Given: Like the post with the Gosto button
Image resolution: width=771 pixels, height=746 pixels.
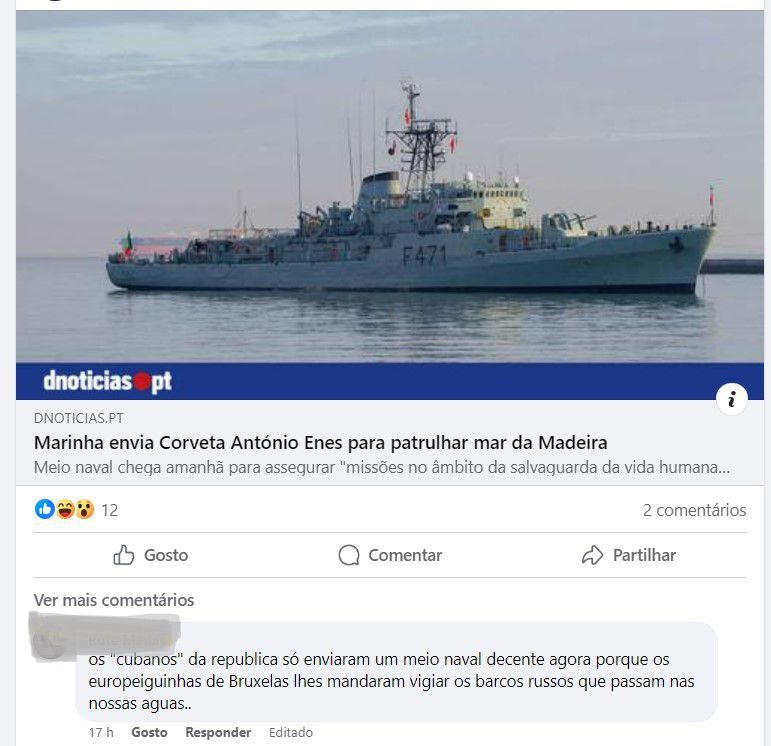Looking at the screenshot, I should point(150,555).
